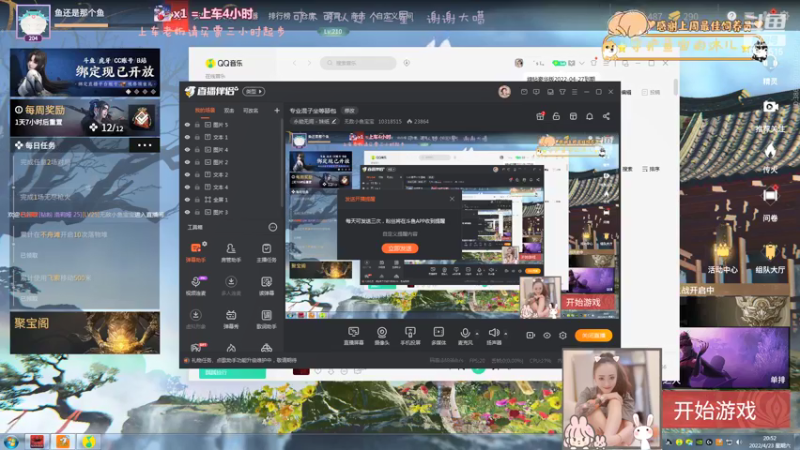The height and width of the screenshot is (450, 800).
Task: Click the orange 关闭直播 button
Action: [x=593, y=335]
